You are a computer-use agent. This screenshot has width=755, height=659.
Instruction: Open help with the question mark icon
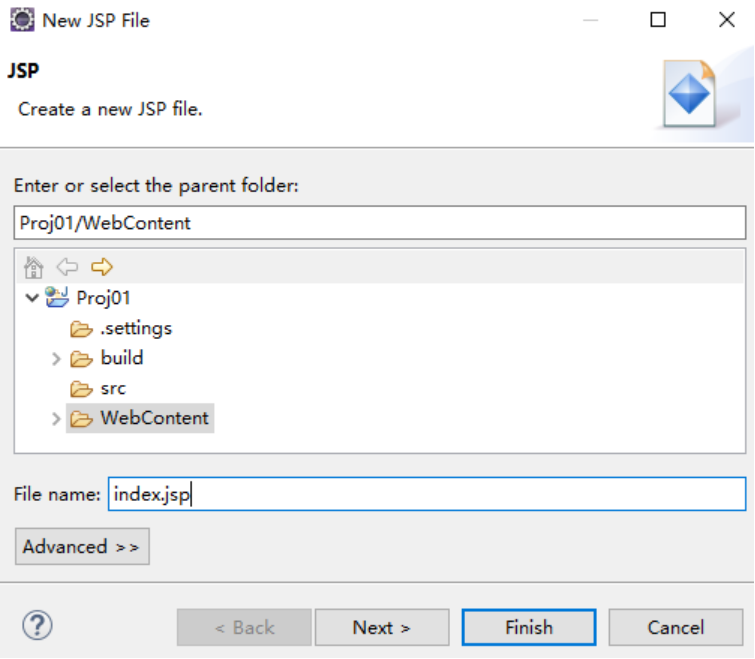click(x=37, y=626)
